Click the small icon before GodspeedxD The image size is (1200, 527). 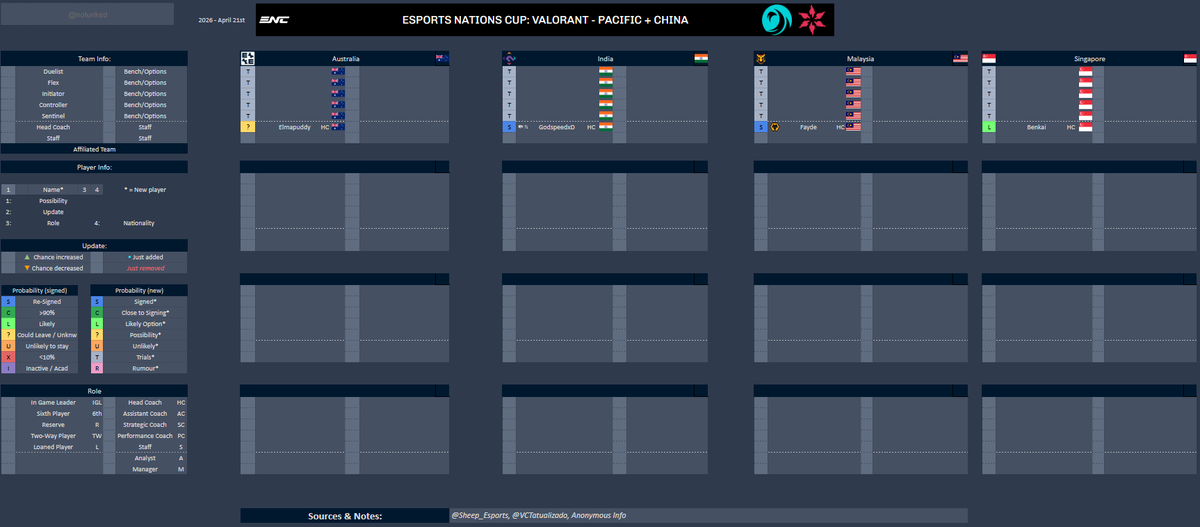tap(523, 128)
